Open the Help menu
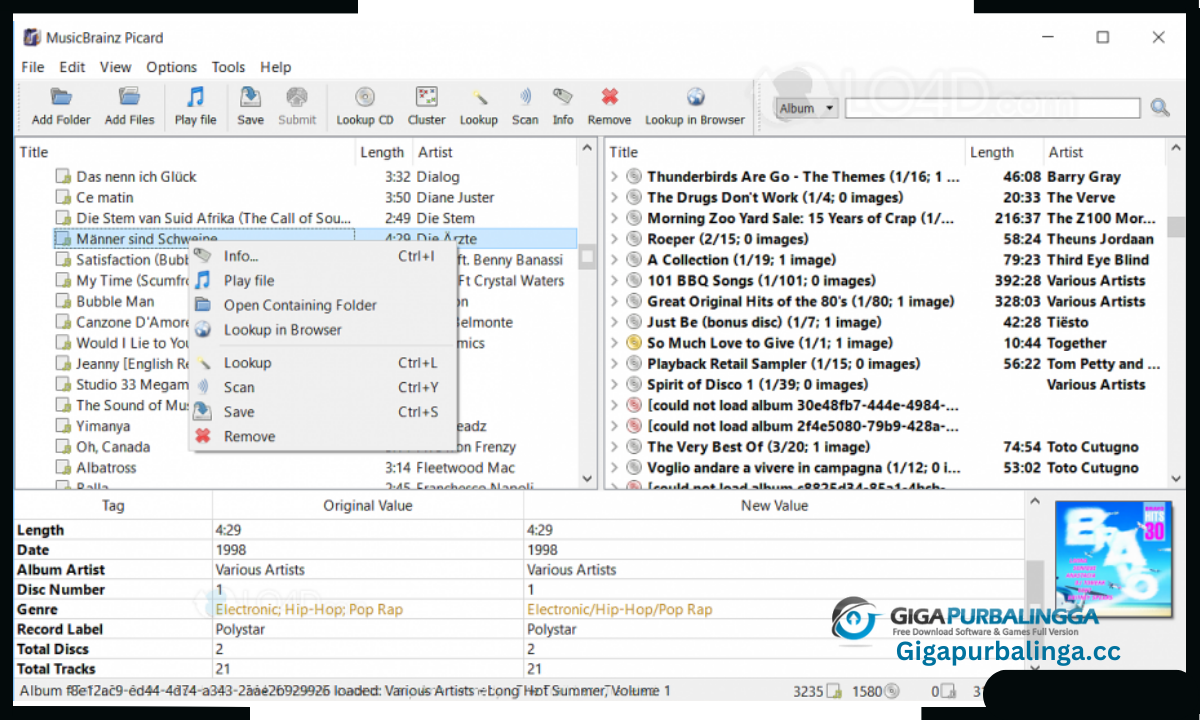This screenshot has width=1200, height=720. point(276,67)
